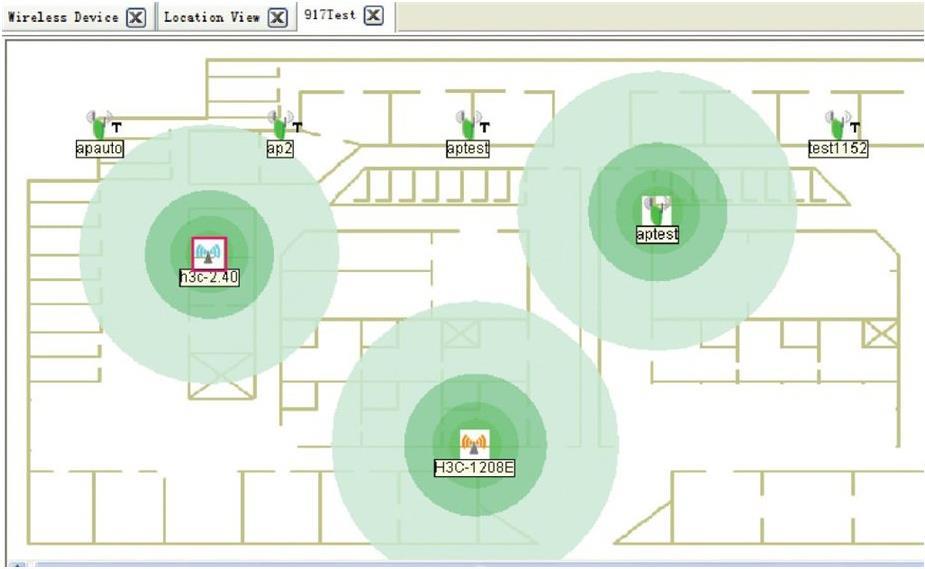The height and width of the screenshot is (569, 925).
Task: Select the 917Test tab
Action: click(330, 16)
